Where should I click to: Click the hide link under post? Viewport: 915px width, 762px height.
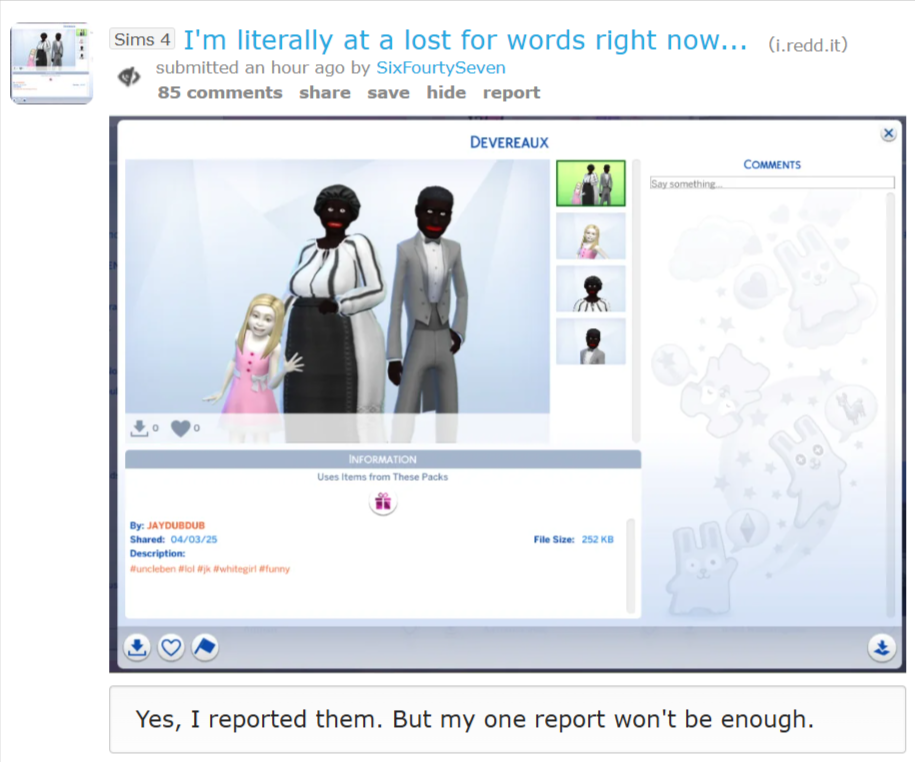point(446,92)
